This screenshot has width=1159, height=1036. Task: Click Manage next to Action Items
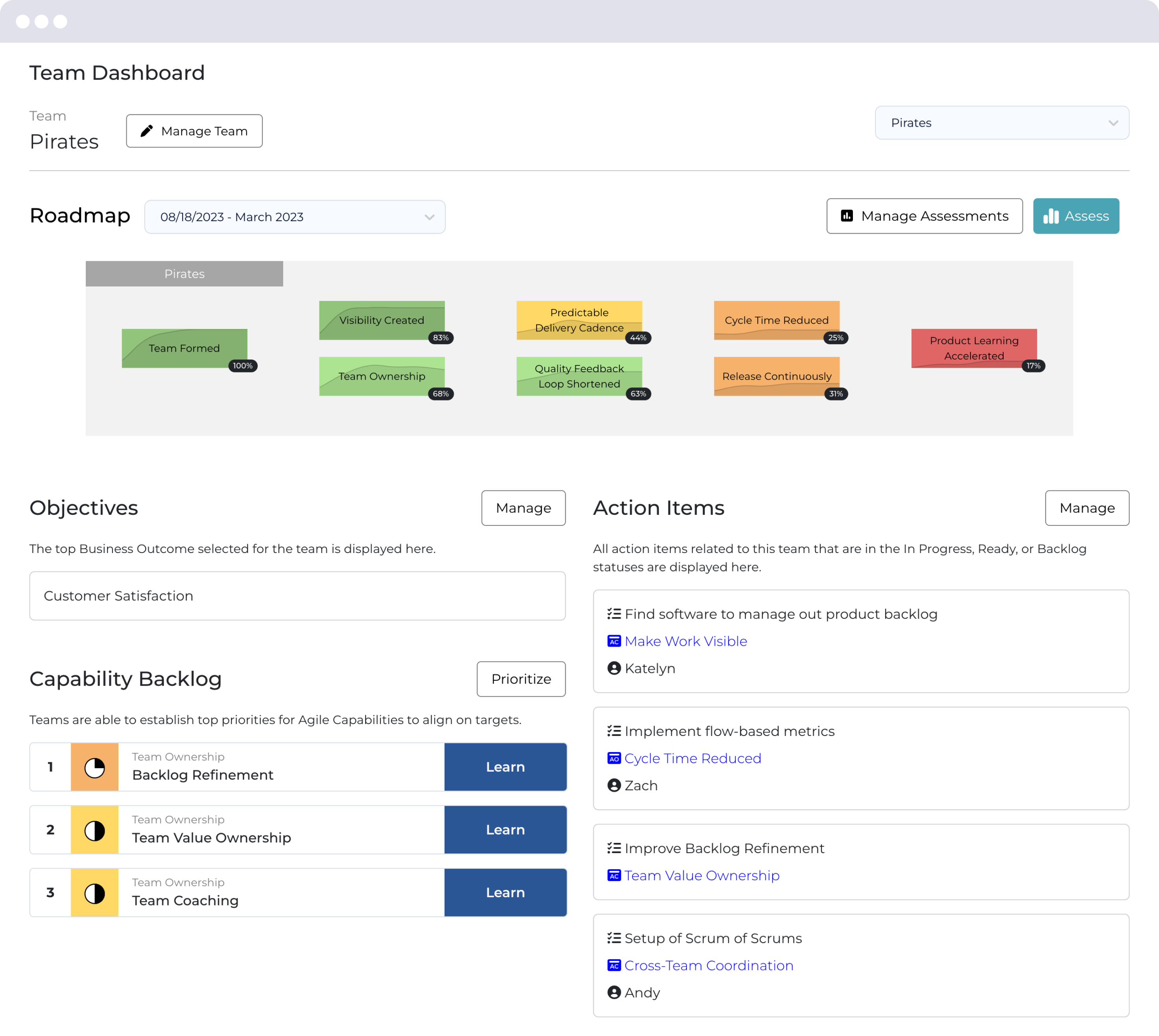(x=1086, y=508)
